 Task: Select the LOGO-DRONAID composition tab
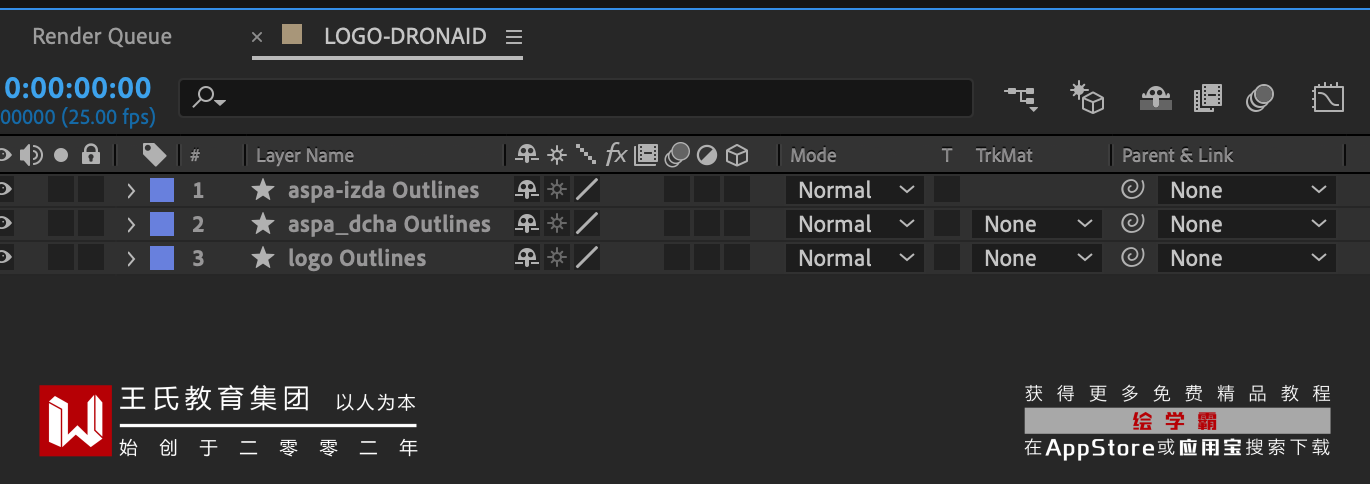click(x=404, y=37)
